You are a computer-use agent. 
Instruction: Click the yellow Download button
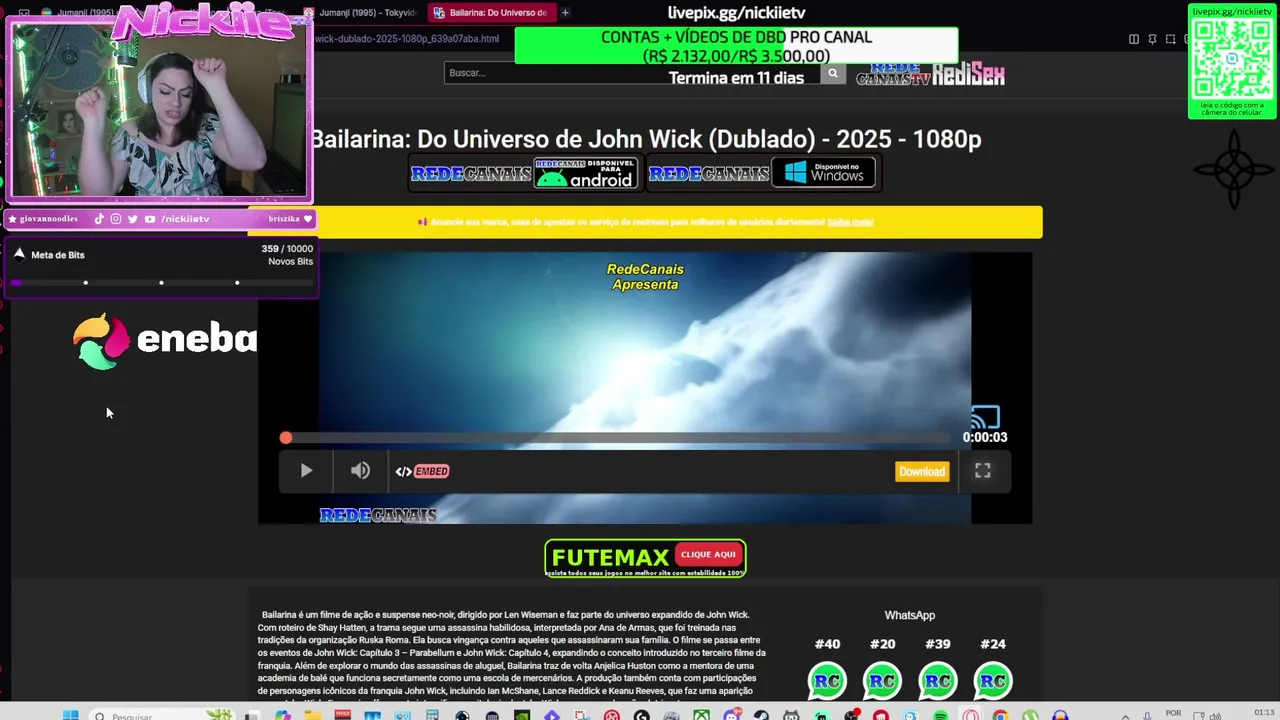point(922,472)
